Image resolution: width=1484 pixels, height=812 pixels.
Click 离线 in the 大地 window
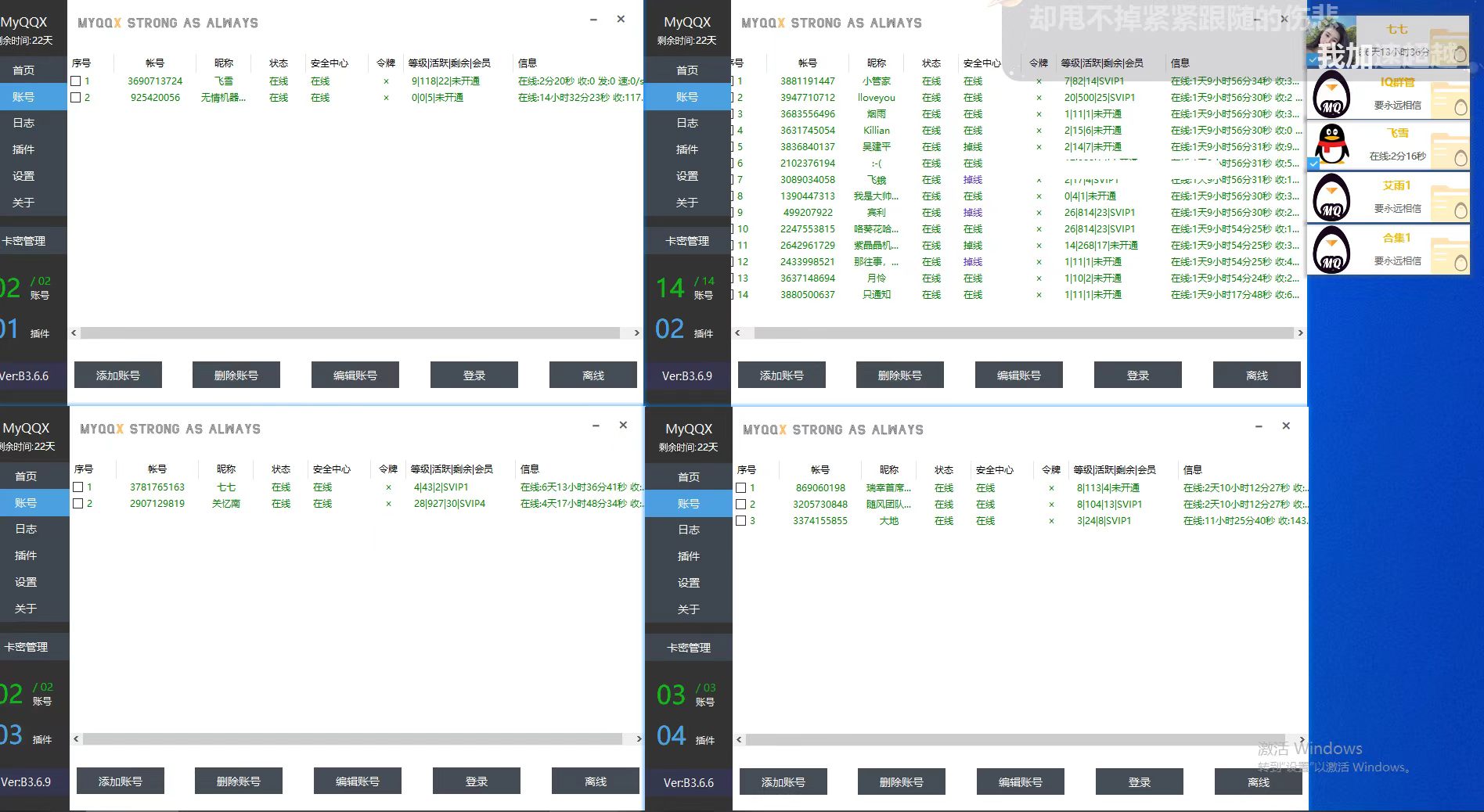(x=1259, y=782)
